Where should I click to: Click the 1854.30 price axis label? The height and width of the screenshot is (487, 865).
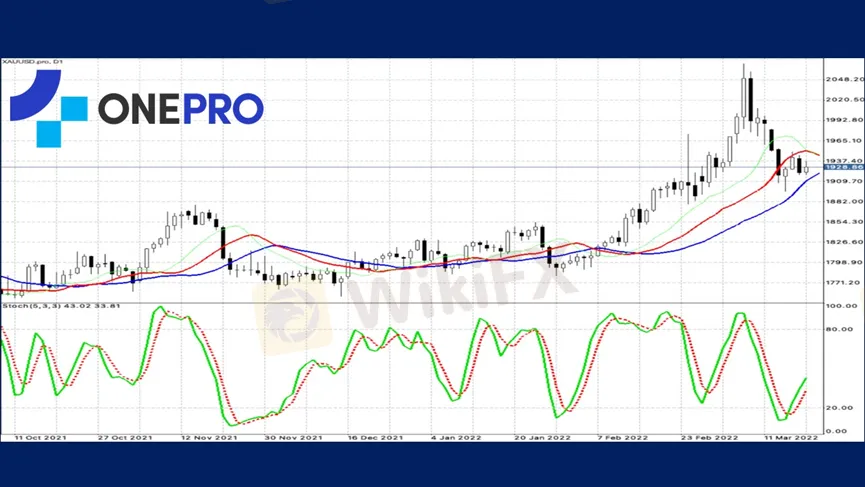(x=845, y=222)
